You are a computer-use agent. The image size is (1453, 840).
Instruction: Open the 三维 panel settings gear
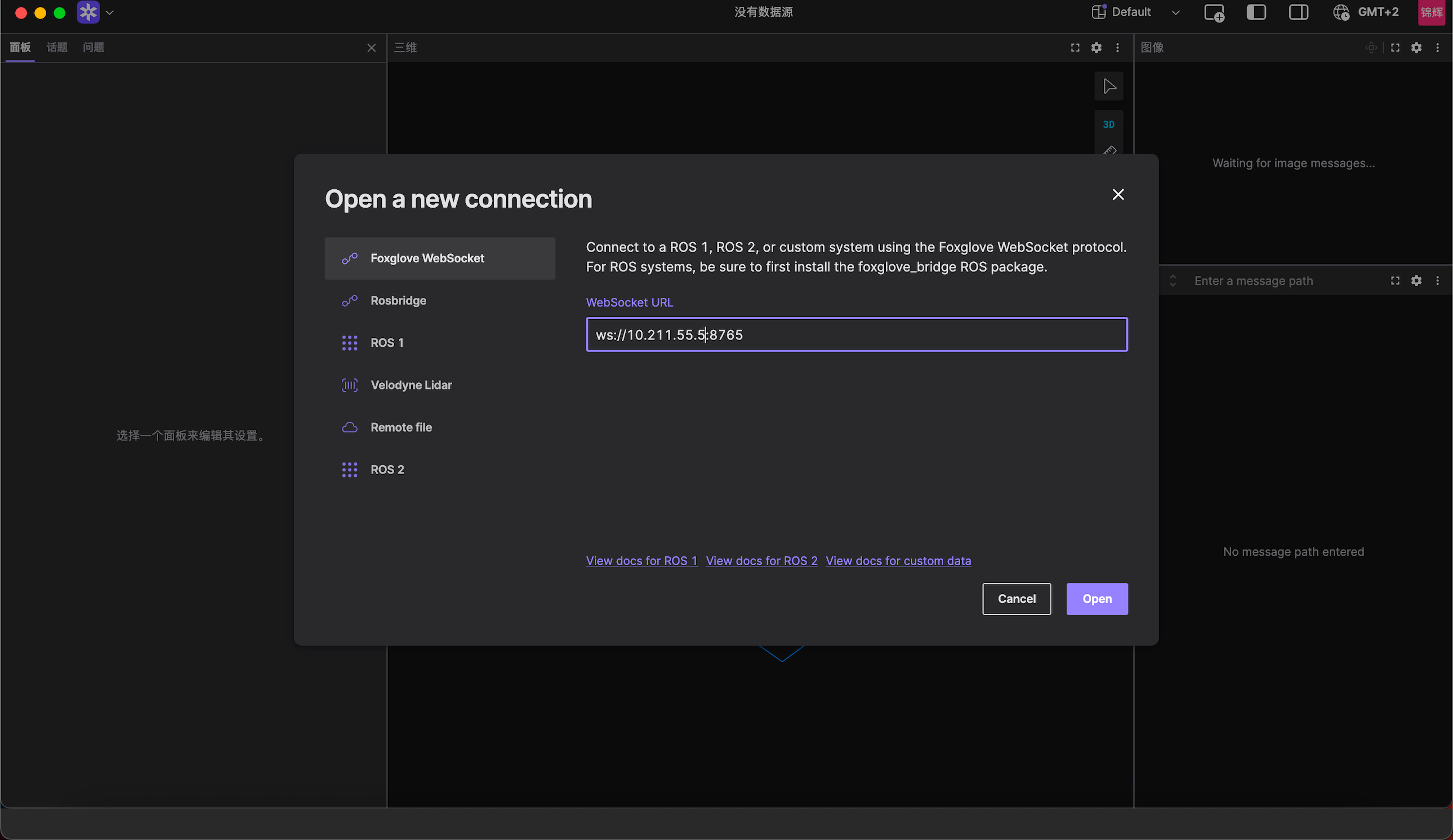click(1096, 48)
